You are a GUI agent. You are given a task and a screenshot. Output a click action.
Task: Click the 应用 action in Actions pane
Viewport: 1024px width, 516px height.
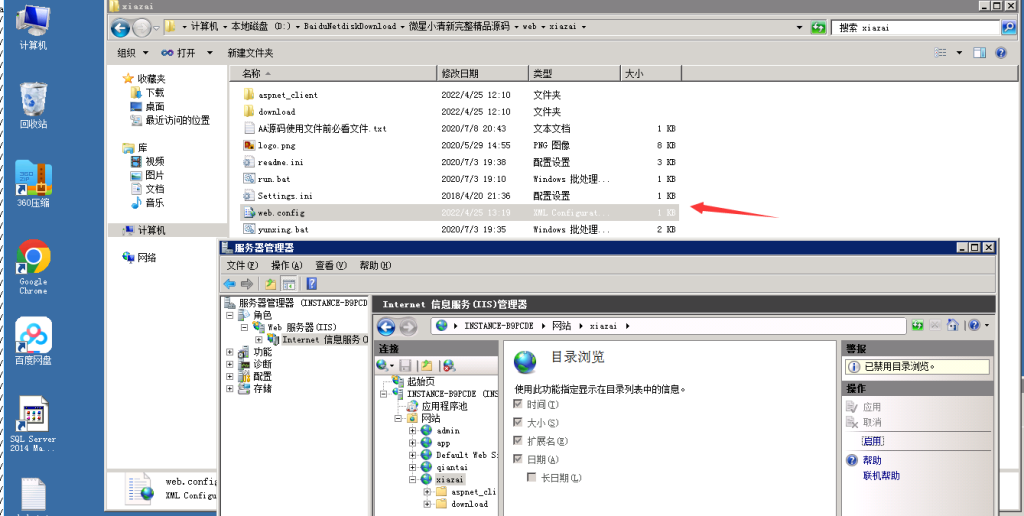coord(872,406)
